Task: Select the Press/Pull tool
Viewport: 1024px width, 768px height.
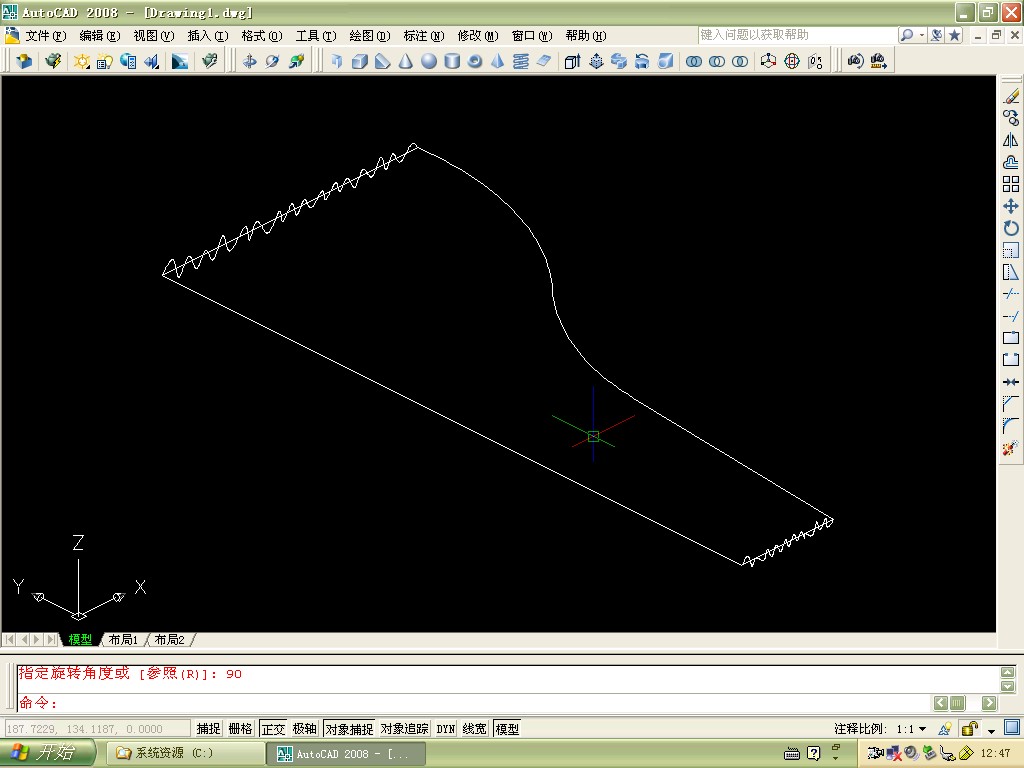Action: point(596,61)
